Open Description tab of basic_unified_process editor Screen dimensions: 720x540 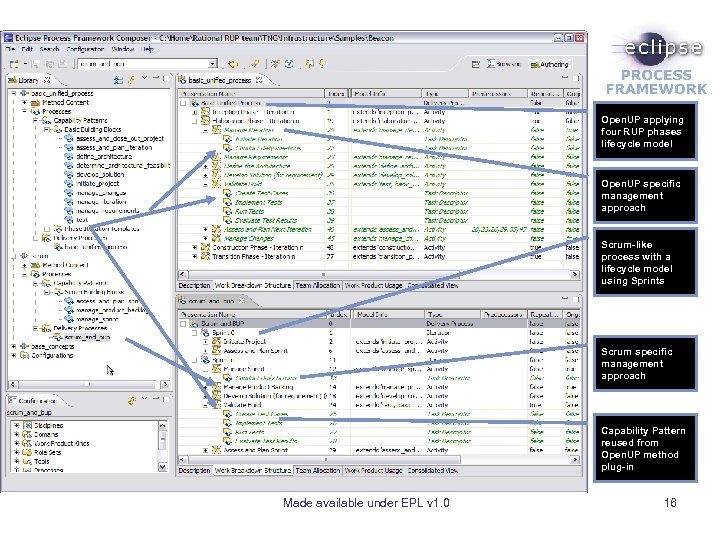point(194,285)
